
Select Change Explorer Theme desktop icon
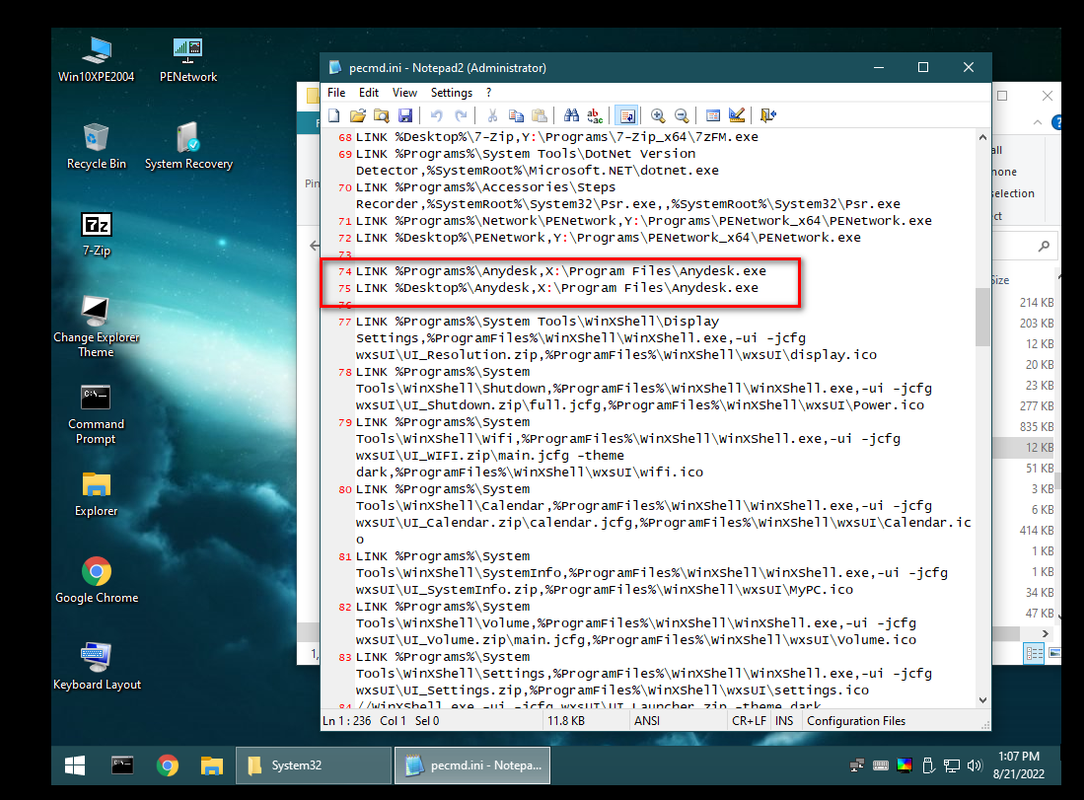96,326
